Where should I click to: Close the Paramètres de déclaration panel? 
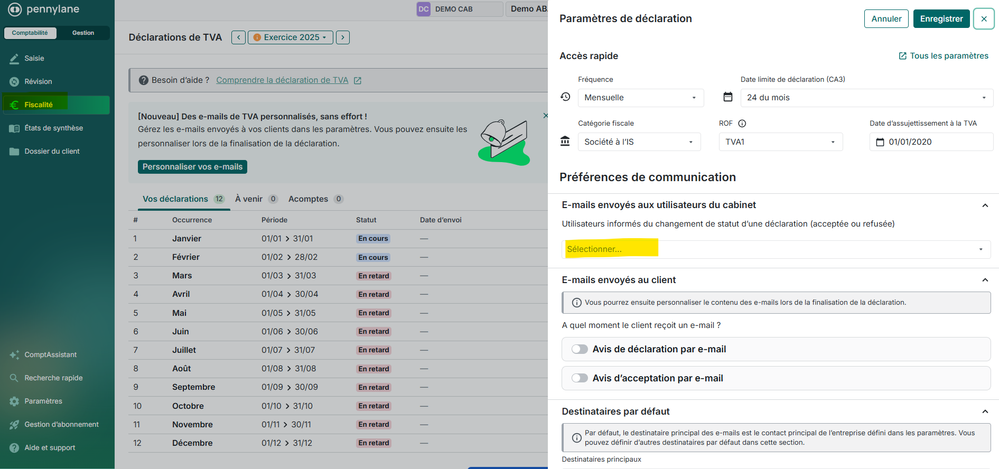[x=983, y=18]
